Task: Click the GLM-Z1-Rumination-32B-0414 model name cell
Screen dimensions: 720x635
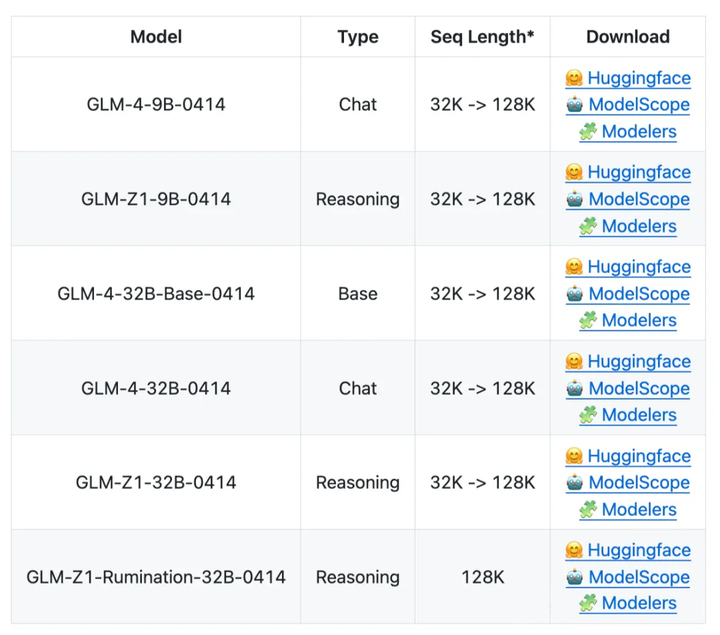Action: pyautogui.click(x=156, y=577)
